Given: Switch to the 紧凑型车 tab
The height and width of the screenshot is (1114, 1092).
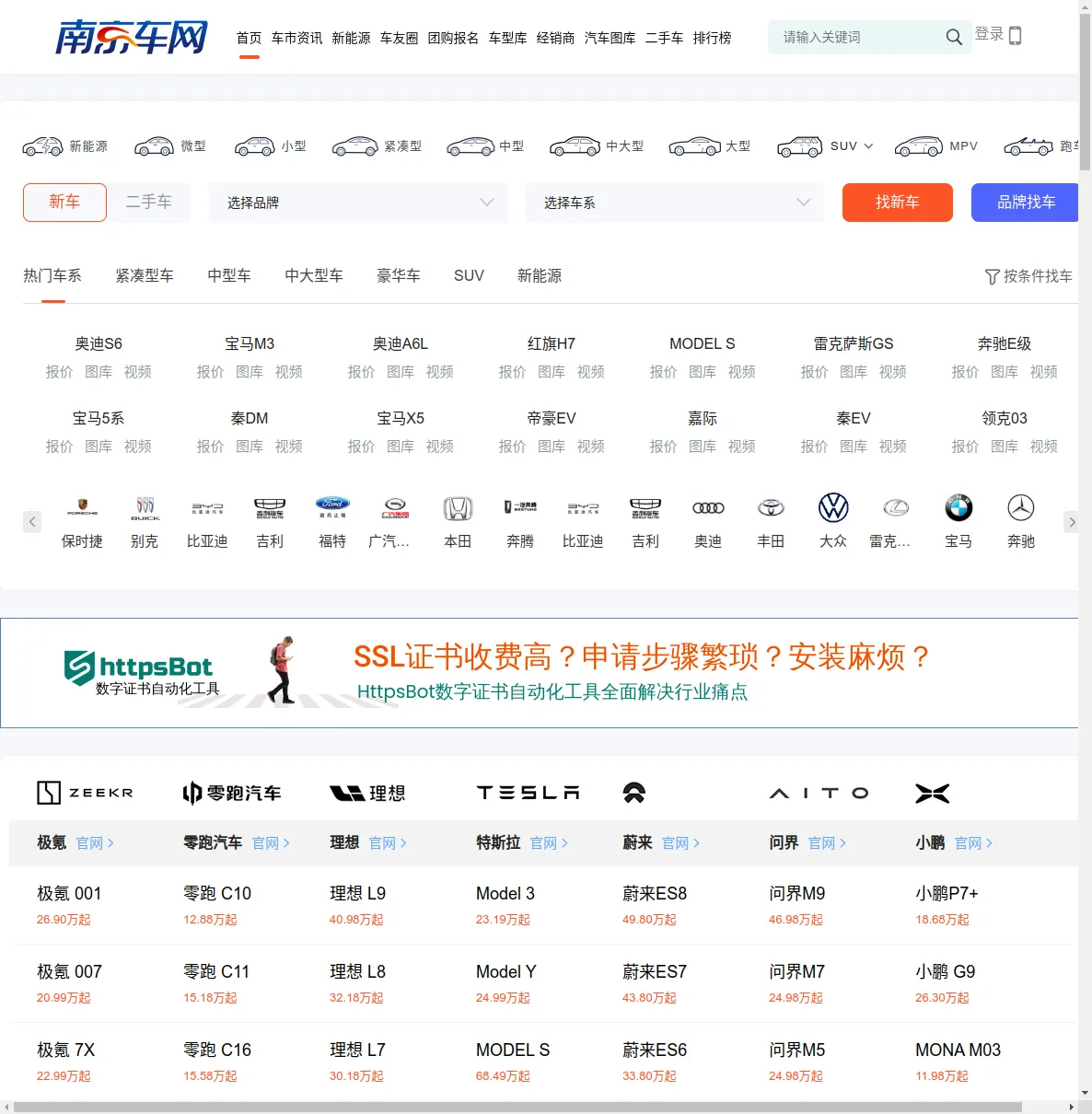Looking at the screenshot, I should [x=145, y=276].
